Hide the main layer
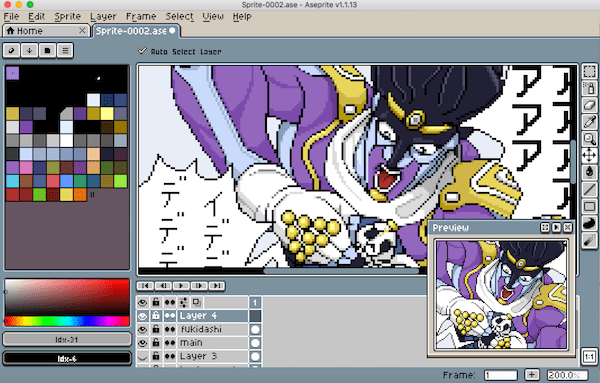Screen dimensions: 600x383 pyautogui.click(x=142, y=343)
